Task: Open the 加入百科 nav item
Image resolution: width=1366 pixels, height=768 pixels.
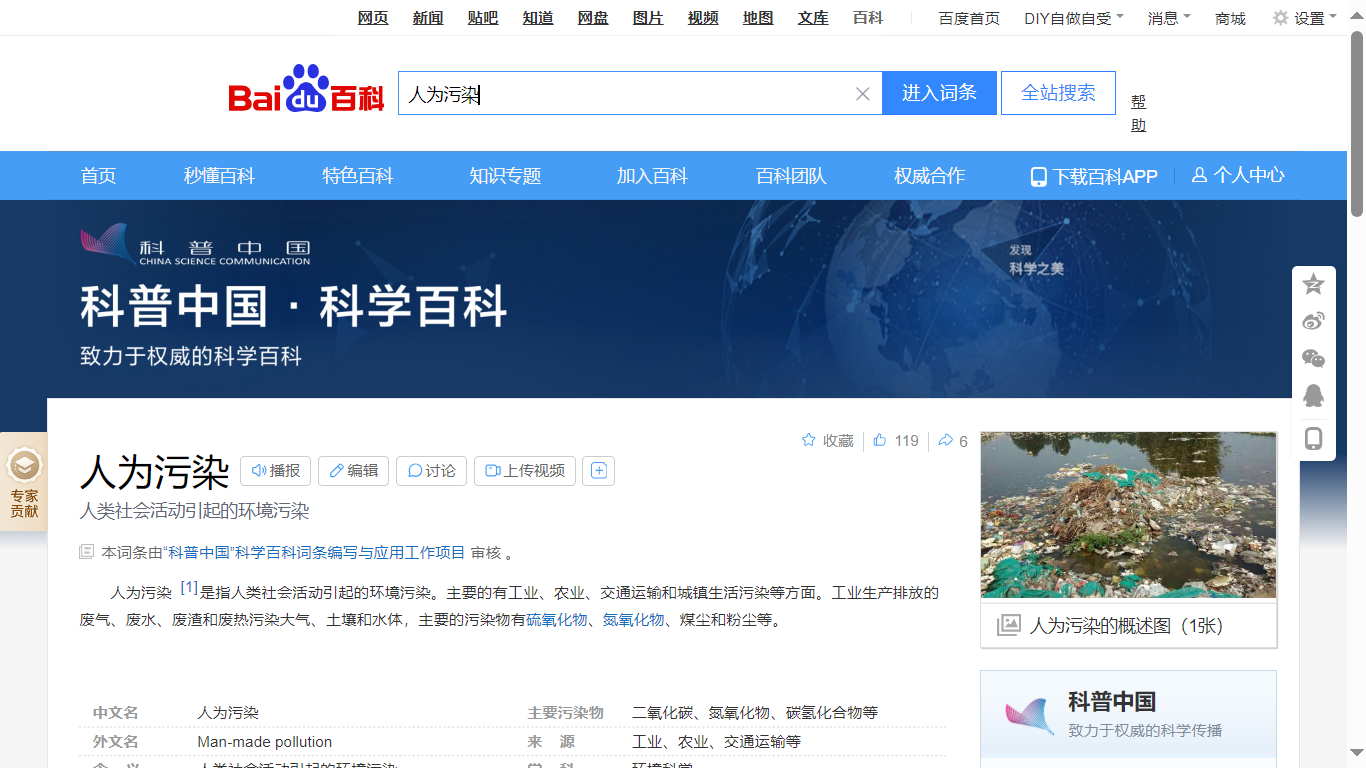Action: (652, 176)
